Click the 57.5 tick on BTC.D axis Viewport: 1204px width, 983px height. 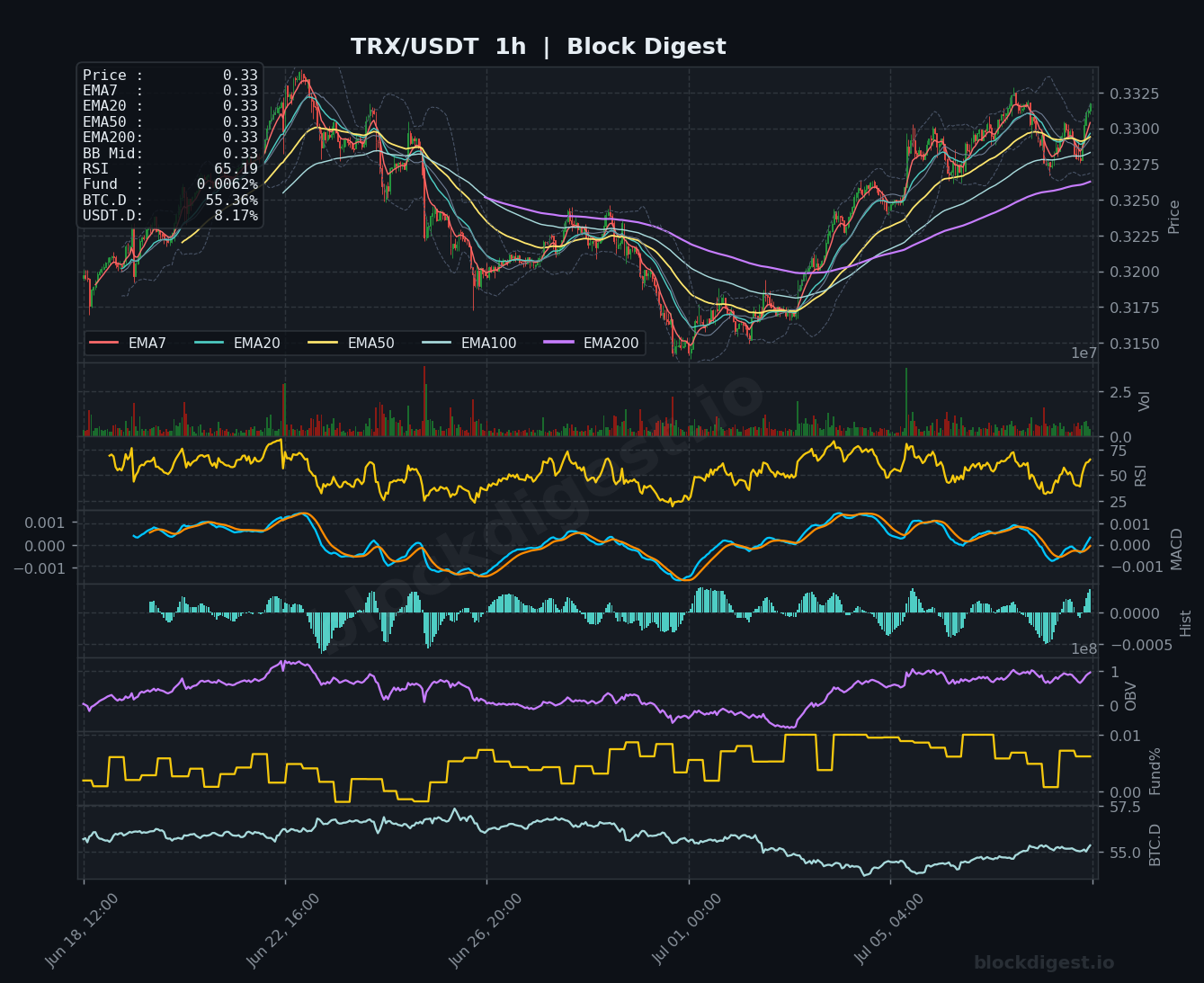pyautogui.click(x=1126, y=808)
